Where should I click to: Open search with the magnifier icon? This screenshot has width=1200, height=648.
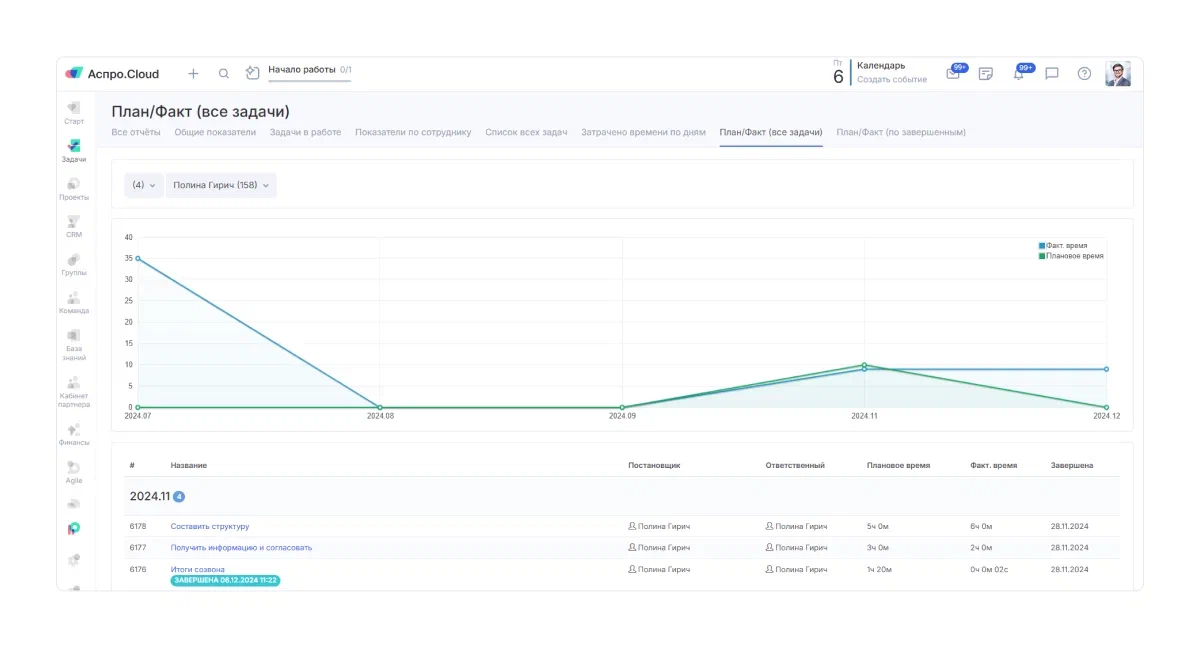click(224, 73)
